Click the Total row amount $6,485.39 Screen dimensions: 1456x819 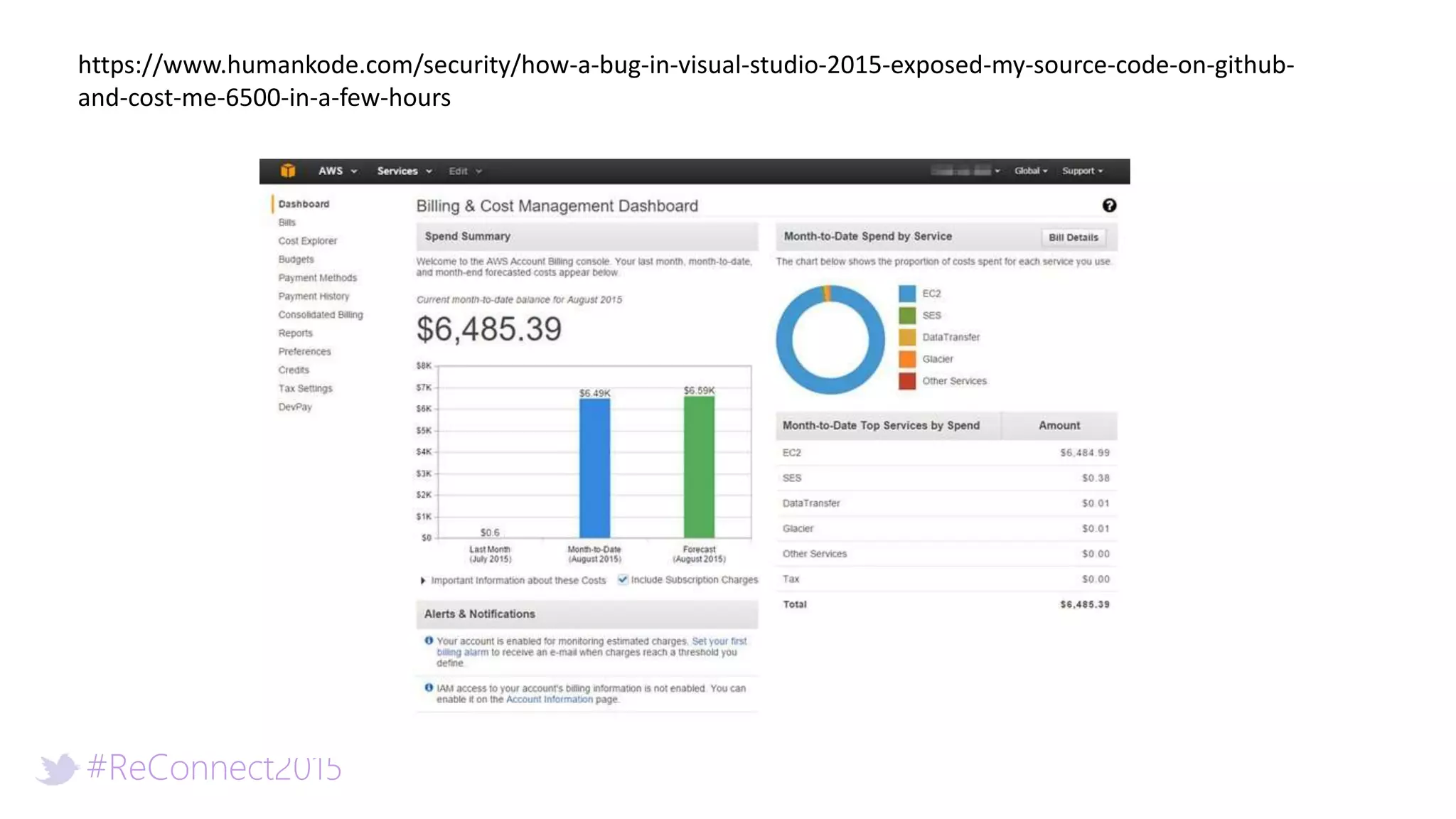[x=1084, y=604]
